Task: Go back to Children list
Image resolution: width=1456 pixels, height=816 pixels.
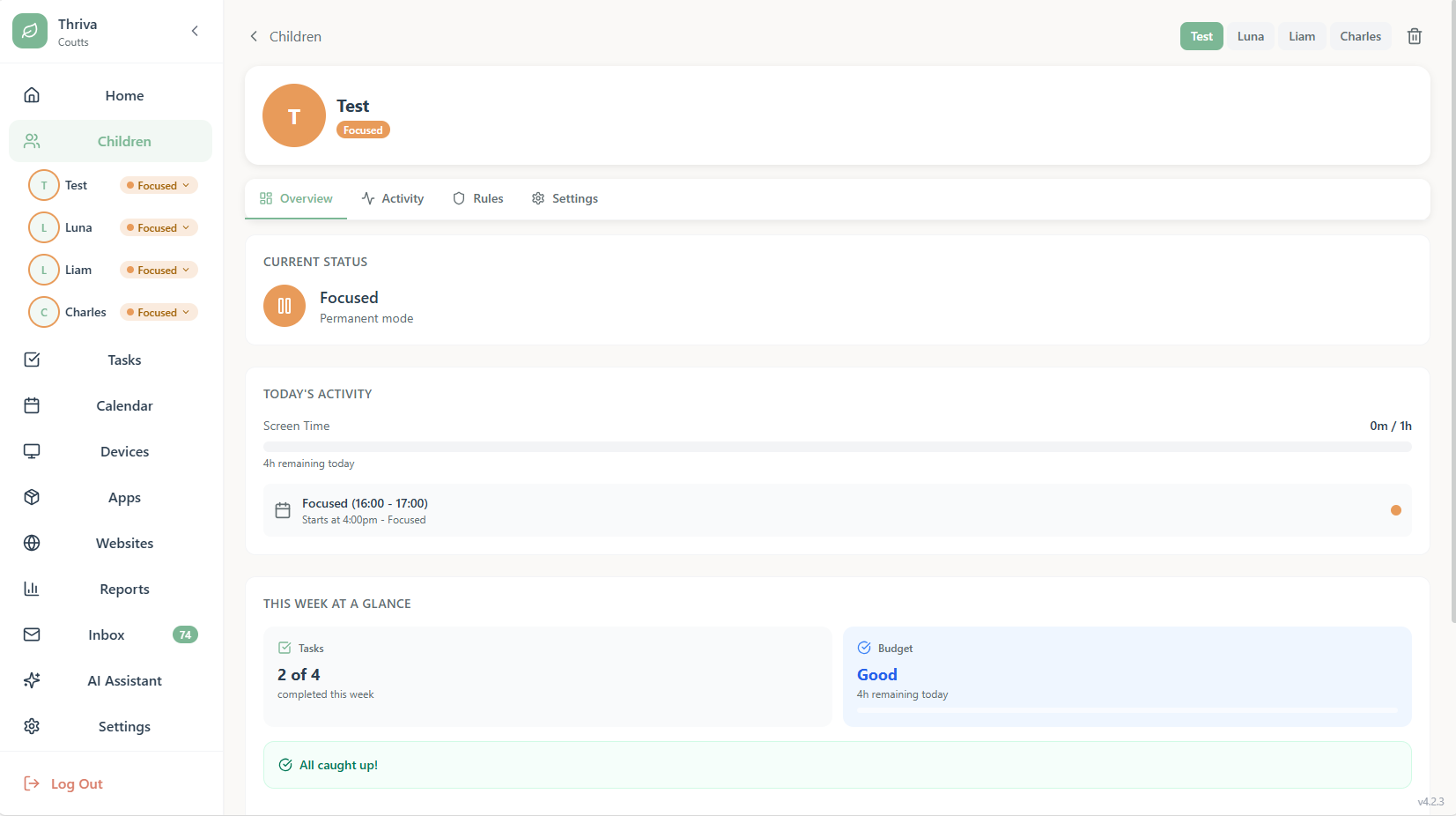Action: coord(285,36)
